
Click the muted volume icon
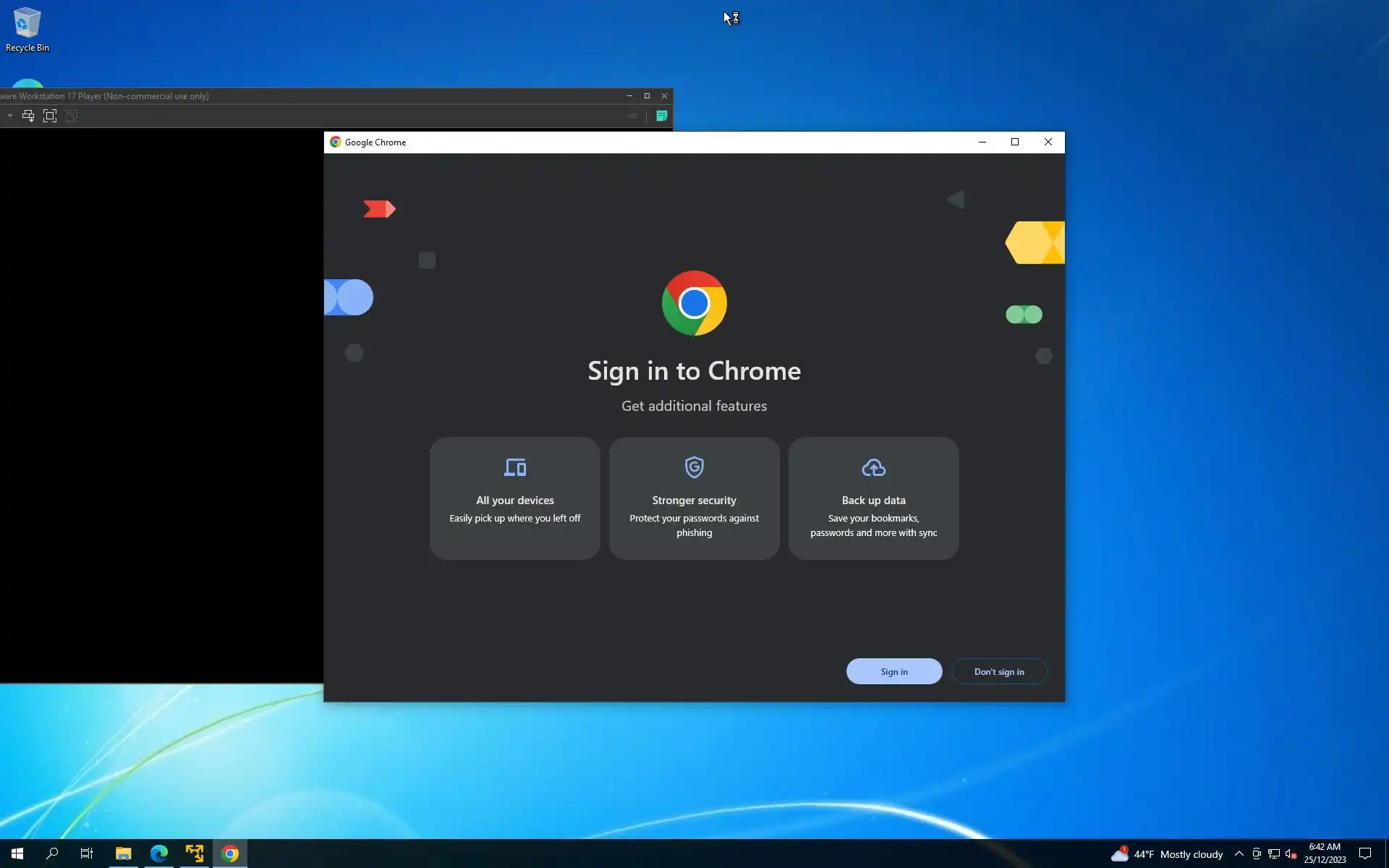pos(1291,854)
